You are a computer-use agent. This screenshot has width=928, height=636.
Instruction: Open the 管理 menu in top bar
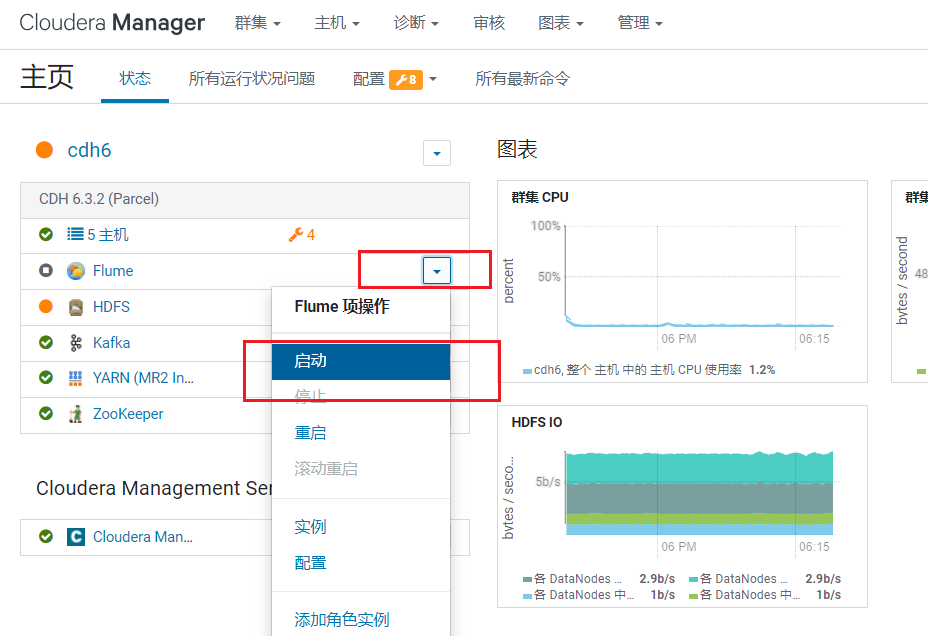pyautogui.click(x=640, y=23)
